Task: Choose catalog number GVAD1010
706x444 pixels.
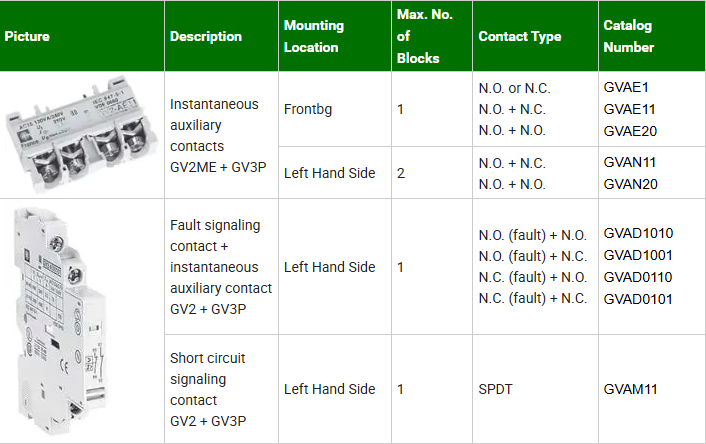Action: pos(638,233)
